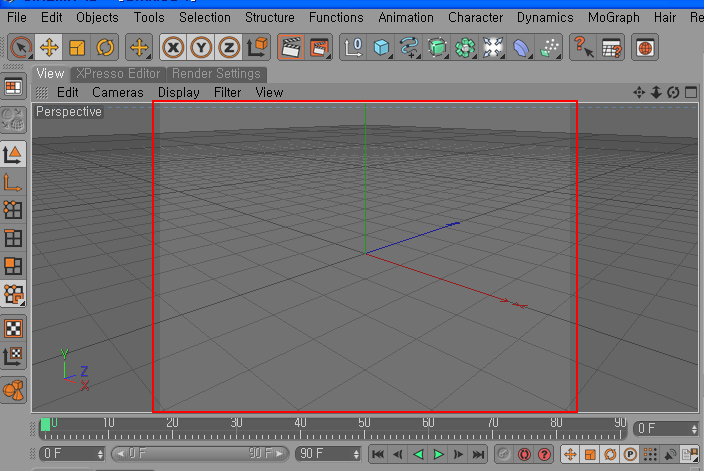This screenshot has height=471, width=704.
Task: Play the animation backwards
Action: 418,454
